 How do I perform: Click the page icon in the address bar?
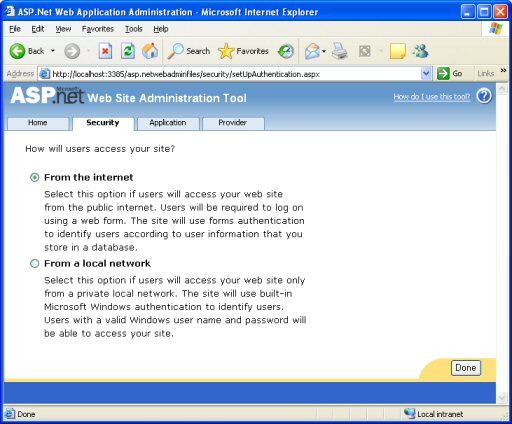tap(44, 74)
